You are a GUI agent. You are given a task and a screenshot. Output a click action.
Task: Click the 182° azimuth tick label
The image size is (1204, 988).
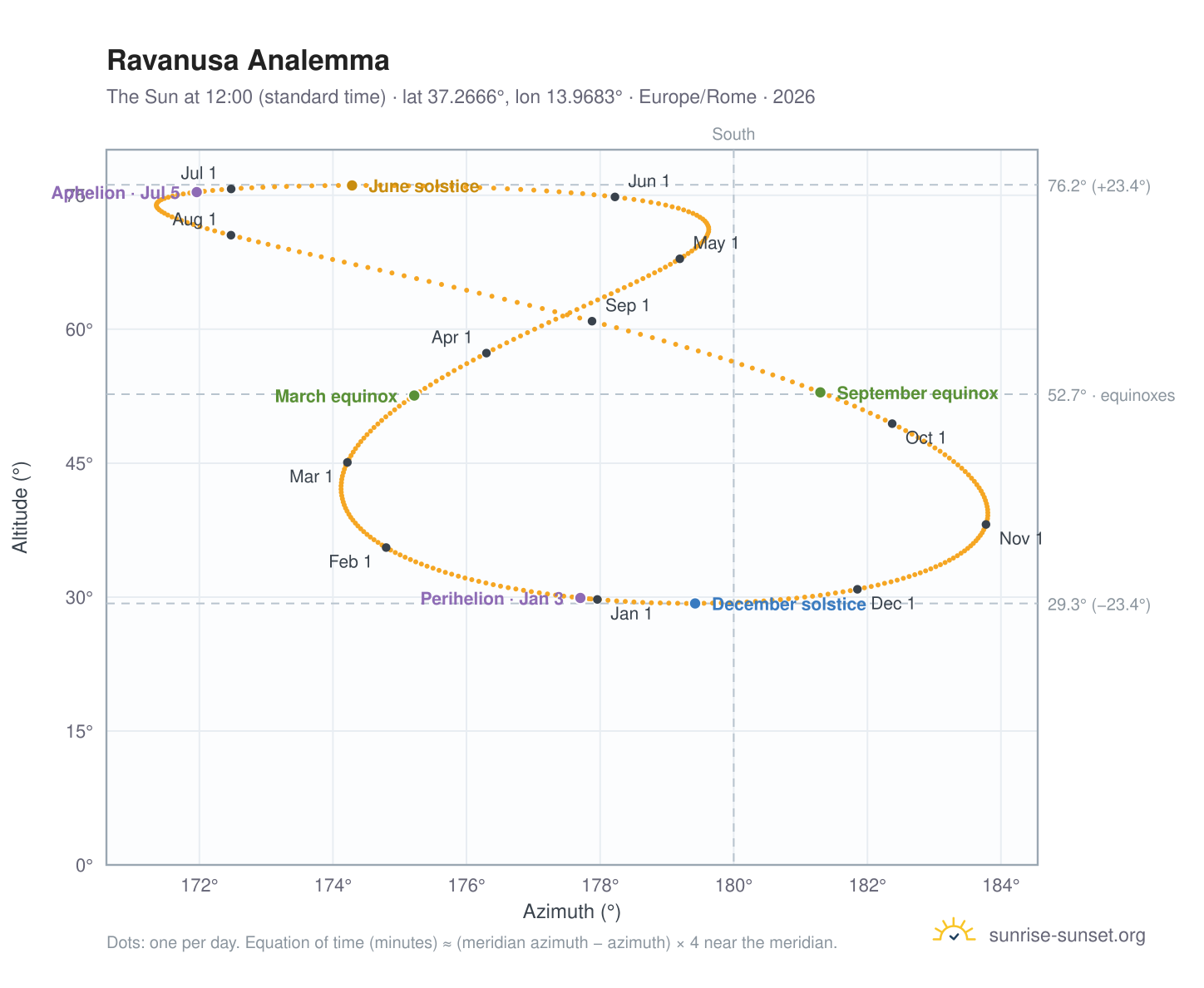pyautogui.click(x=867, y=885)
